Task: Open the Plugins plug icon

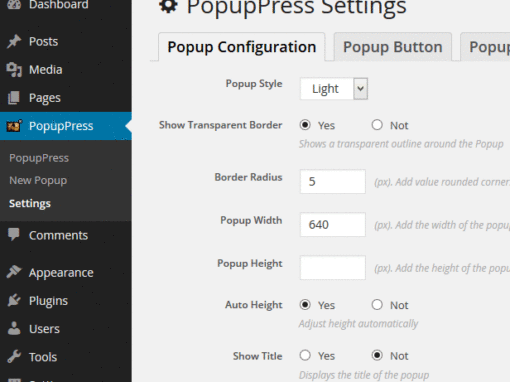Action: pyautogui.click(x=14, y=300)
